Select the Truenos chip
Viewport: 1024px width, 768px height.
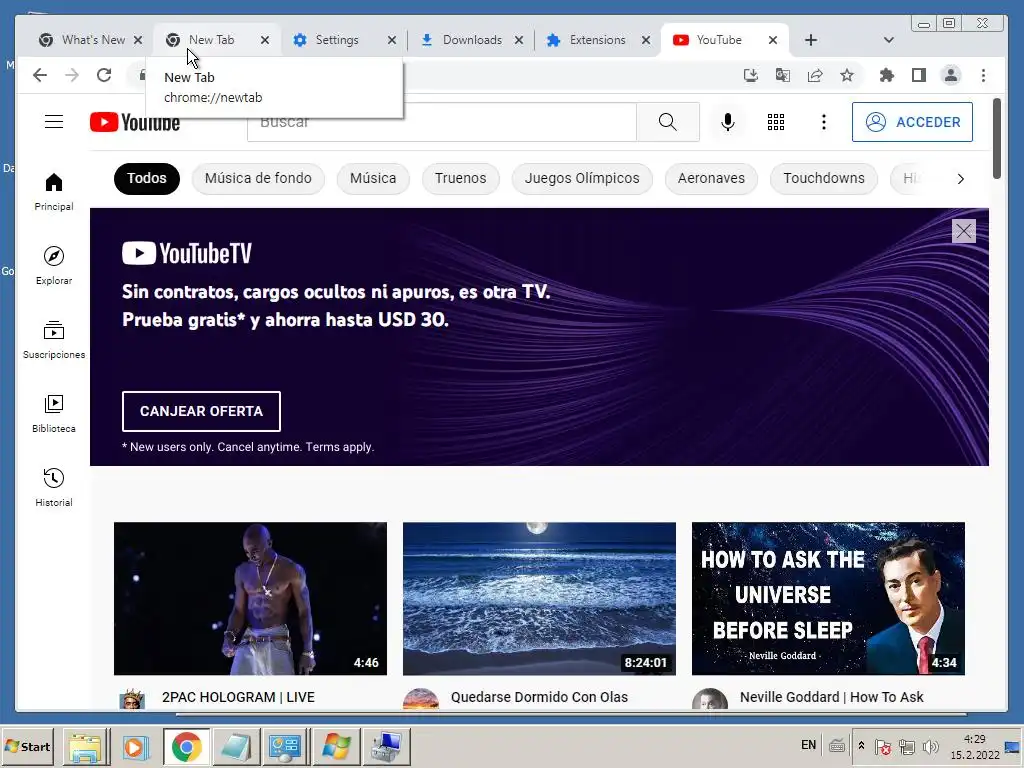point(460,178)
